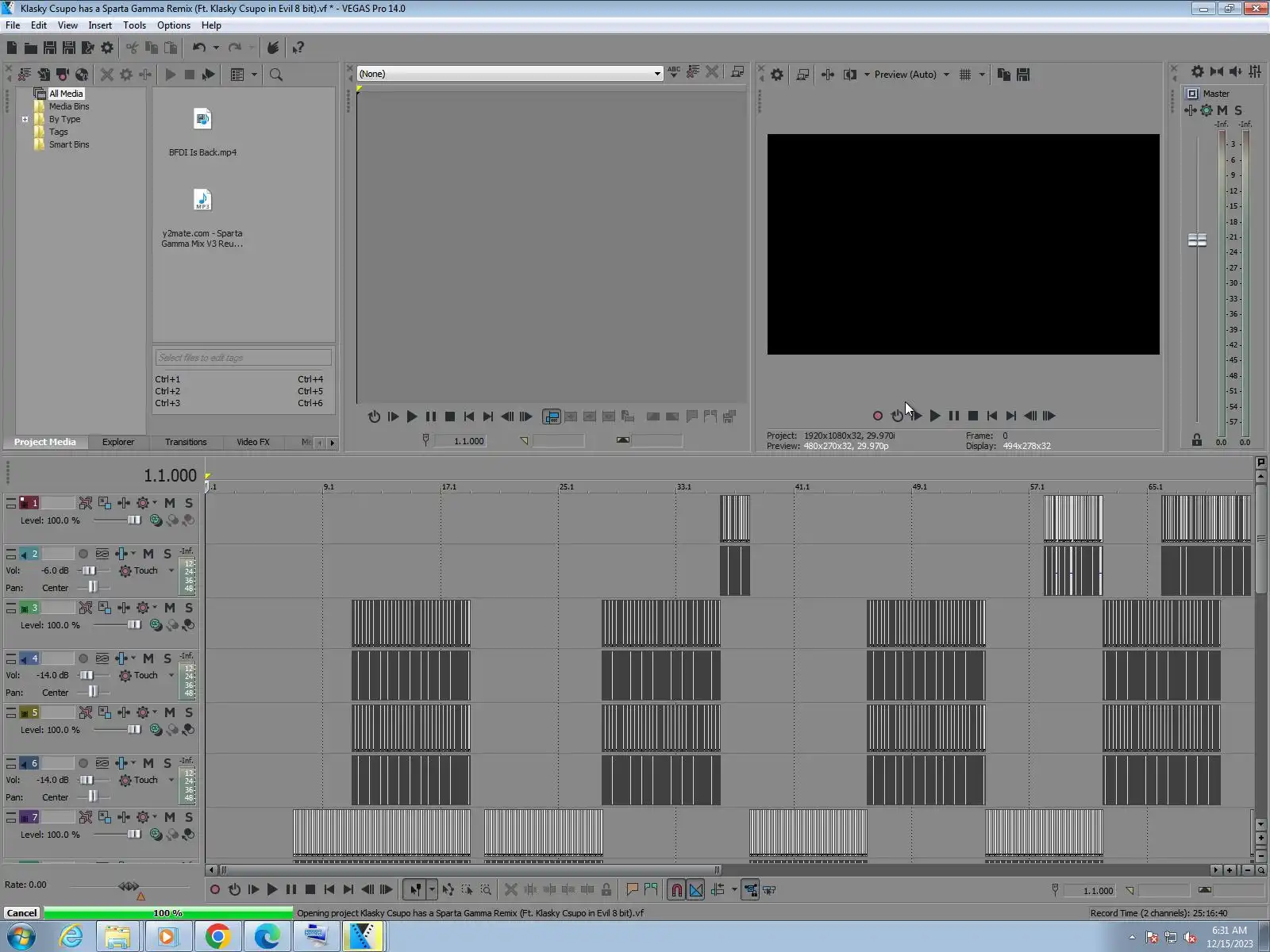Solo video track 1
This screenshot has width=1270, height=952.
pos(189,503)
